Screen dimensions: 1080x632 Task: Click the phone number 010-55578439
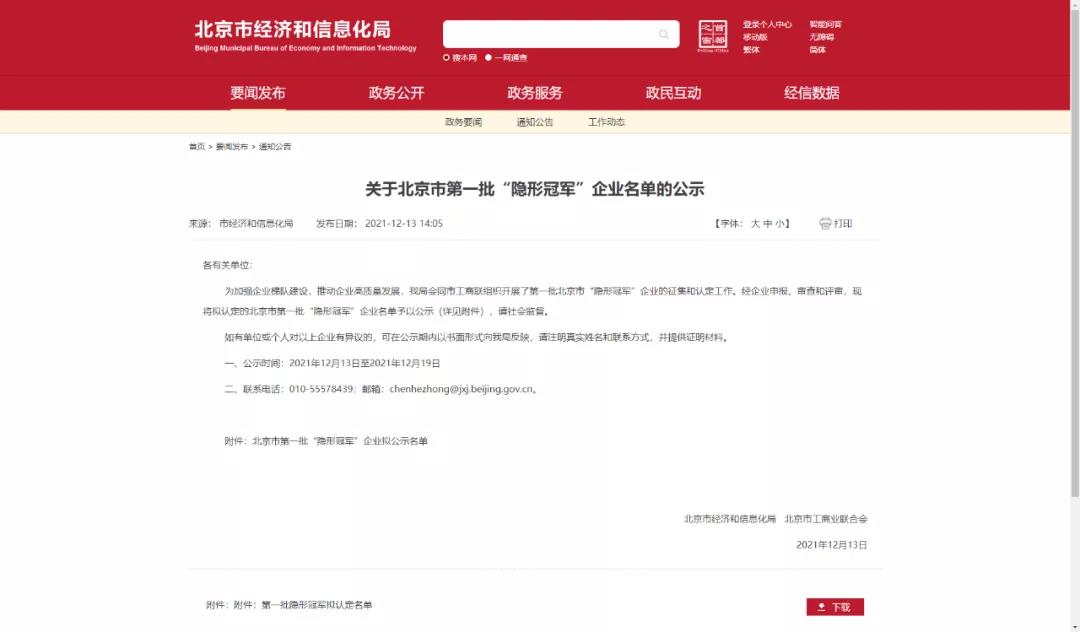322,389
